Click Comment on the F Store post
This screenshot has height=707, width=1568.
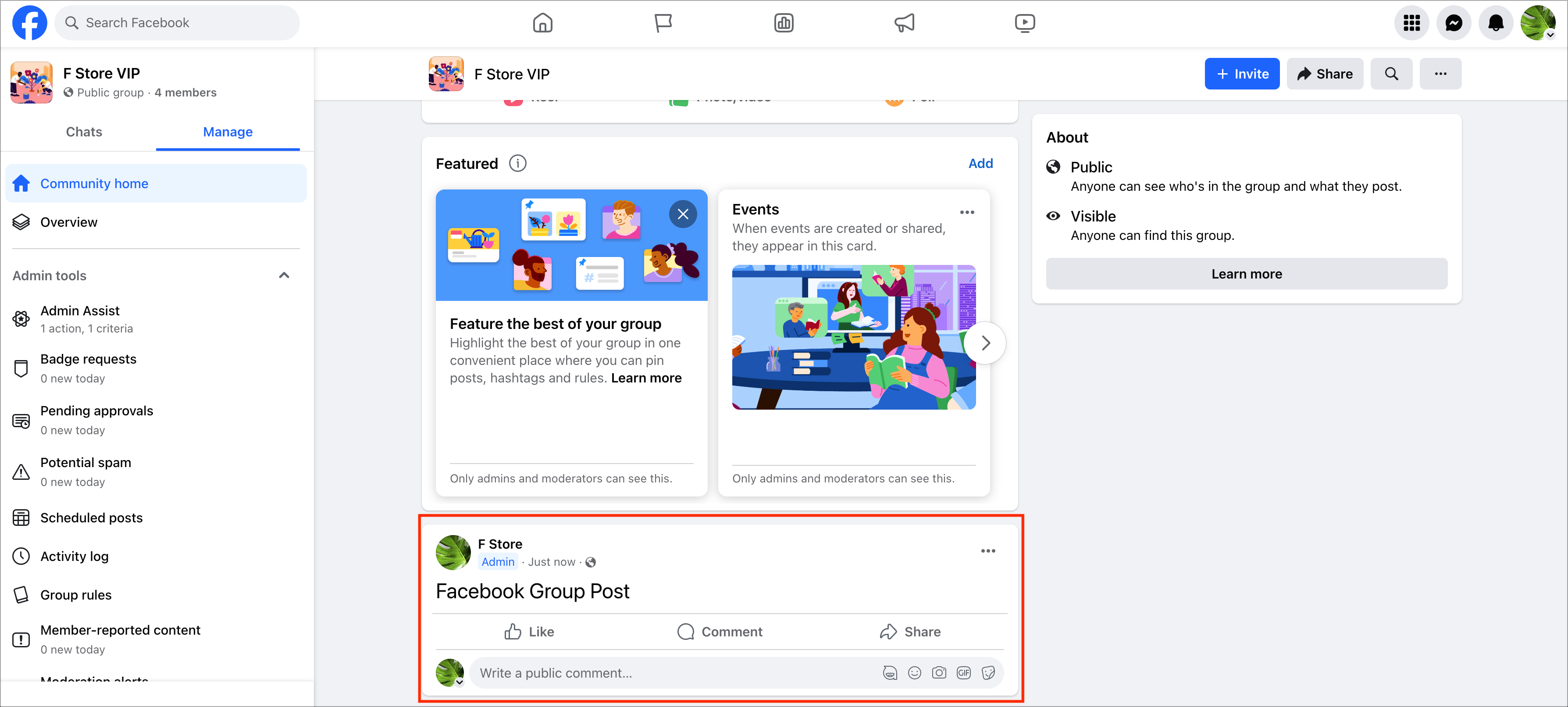tap(720, 632)
